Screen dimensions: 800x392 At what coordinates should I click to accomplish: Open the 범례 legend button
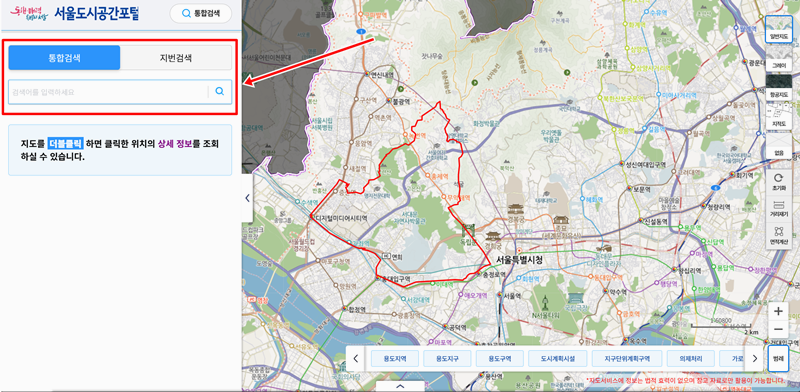point(779,358)
